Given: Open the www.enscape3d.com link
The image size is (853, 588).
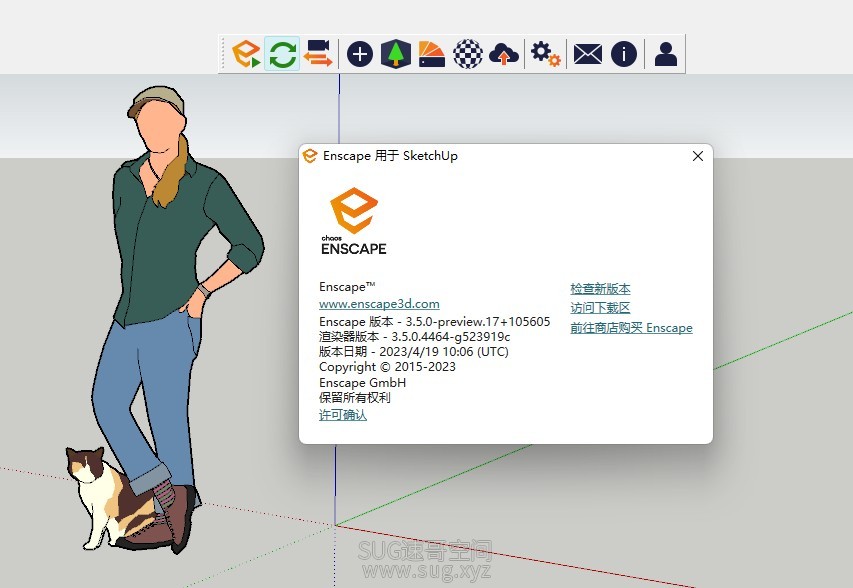Looking at the screenshot, I should pos(379,304).
